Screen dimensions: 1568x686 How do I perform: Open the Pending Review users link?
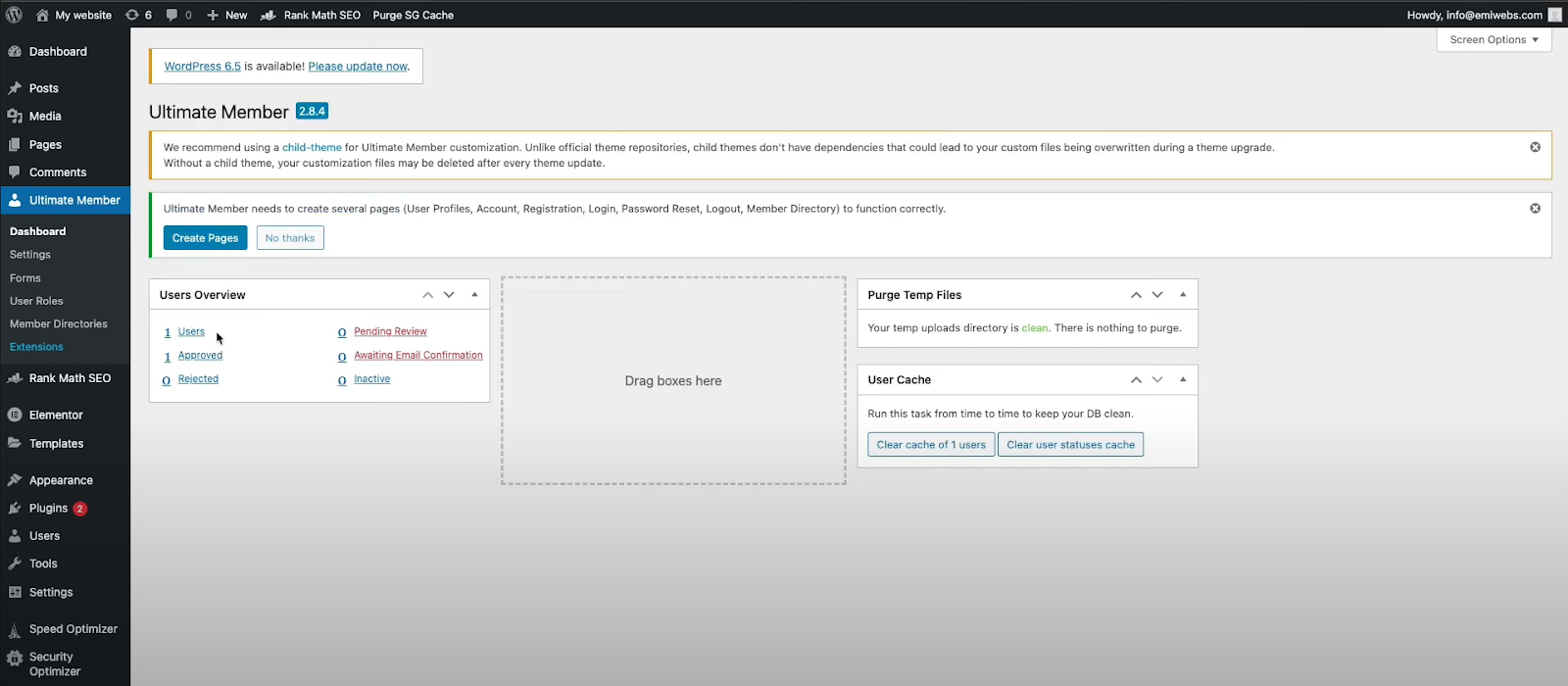tap(390, 331)
